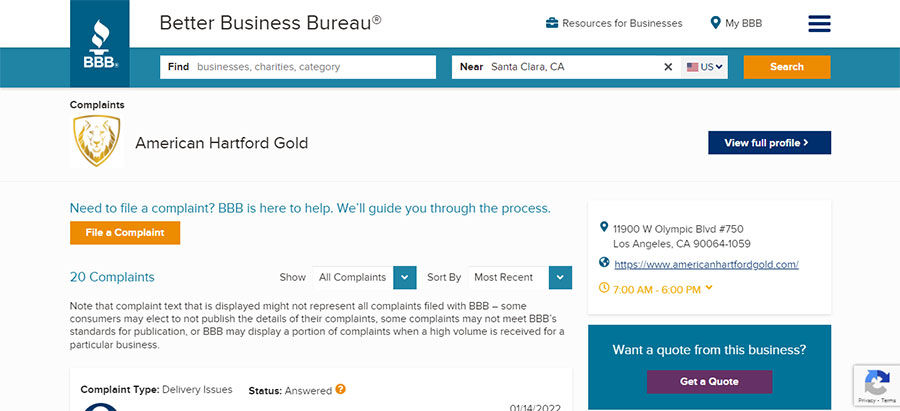
Task: Click the BBB torch logo
Action: (x=100, y=44)
